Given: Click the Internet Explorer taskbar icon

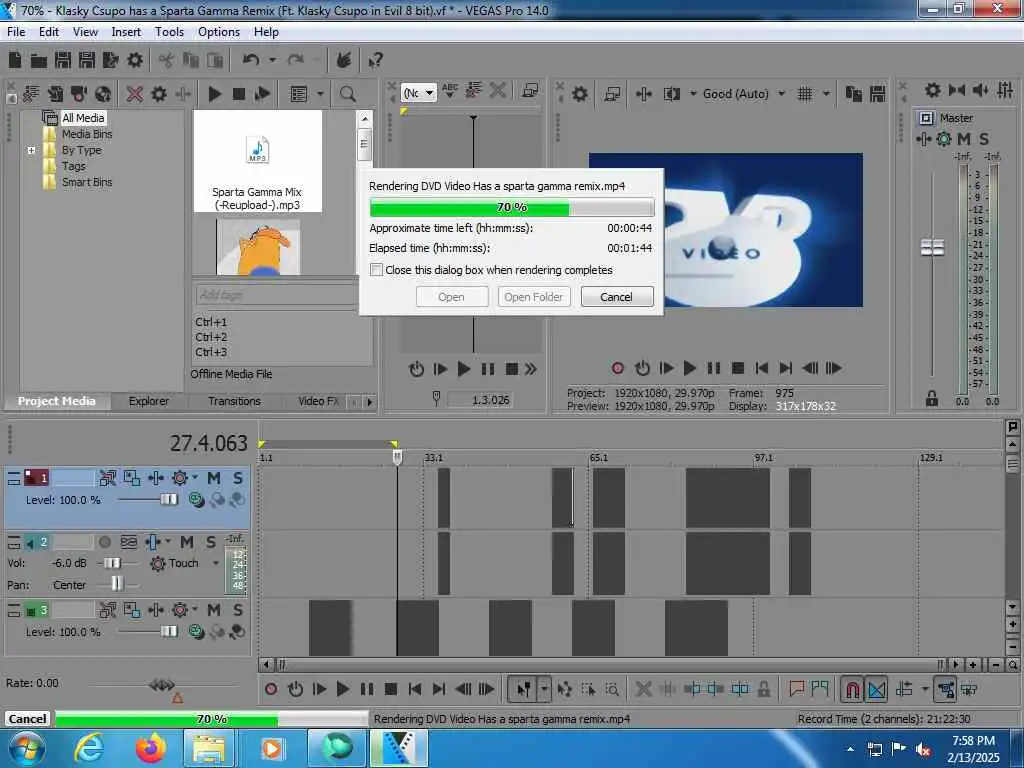Looking at the screenshot, I should point(89,748).
